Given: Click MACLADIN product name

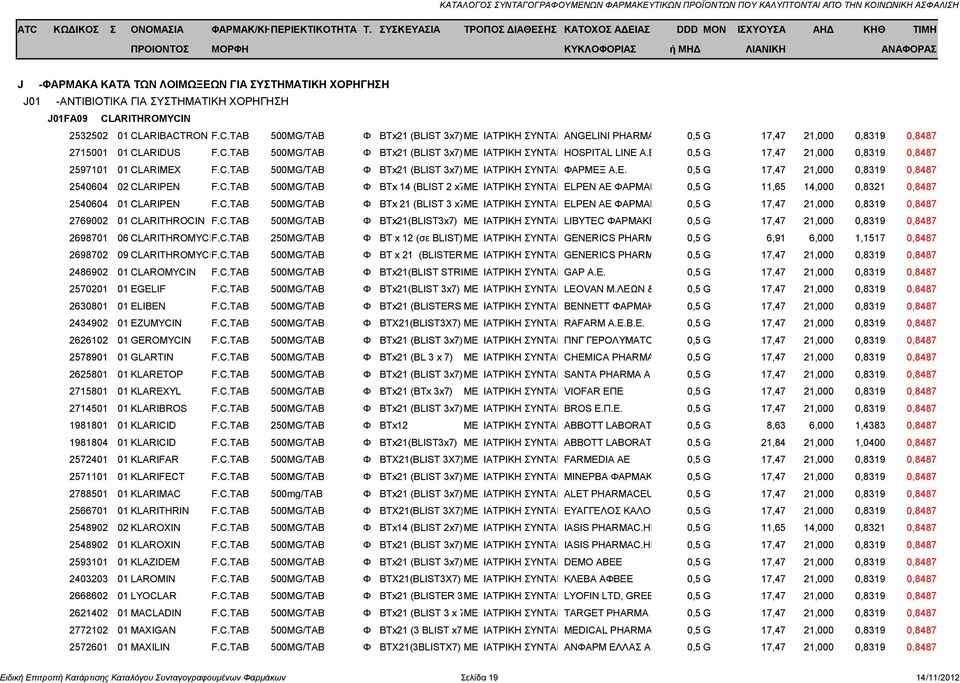Looking at the screenshot, I should [x=156, y=613].
